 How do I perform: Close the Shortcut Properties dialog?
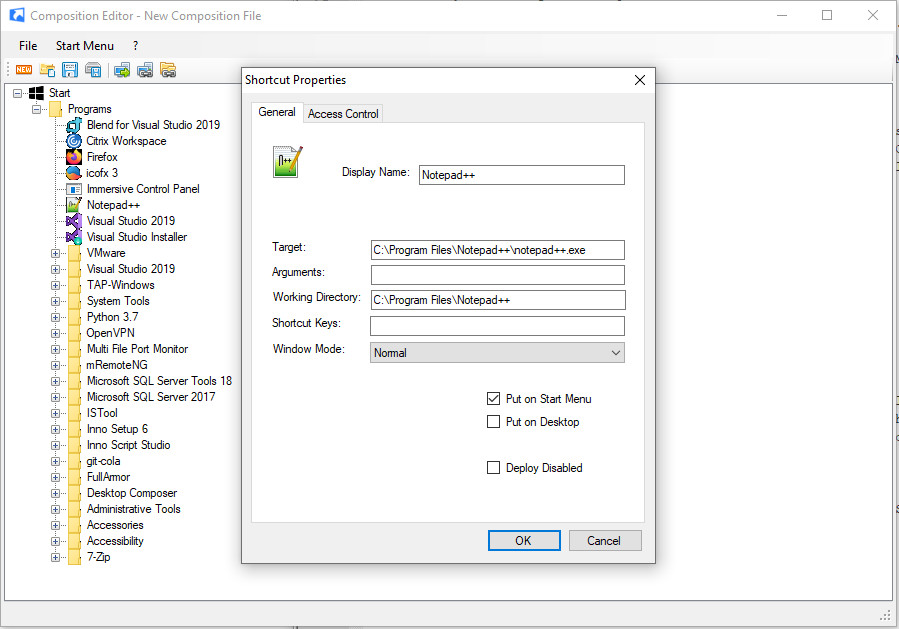[640, 80]
